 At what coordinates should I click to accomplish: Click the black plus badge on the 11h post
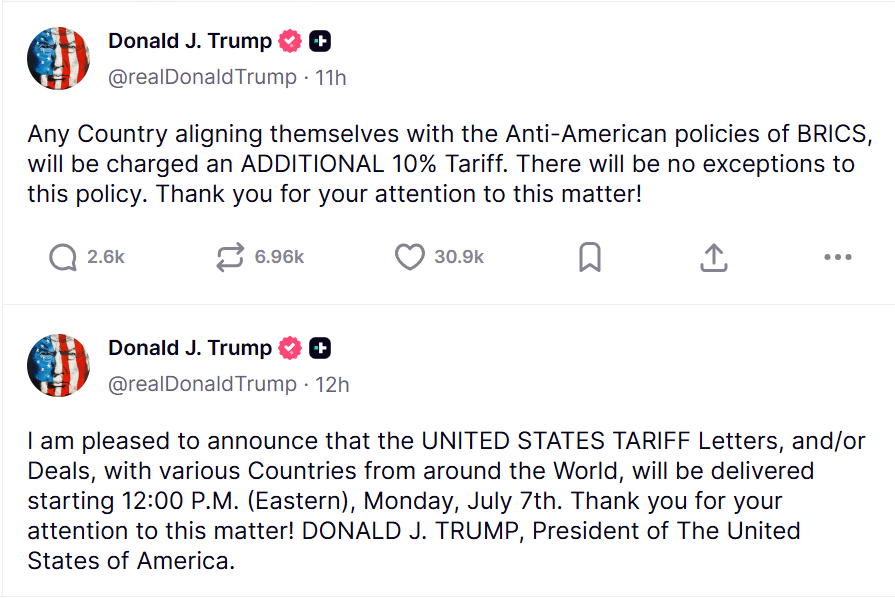[x=320, y=42]
